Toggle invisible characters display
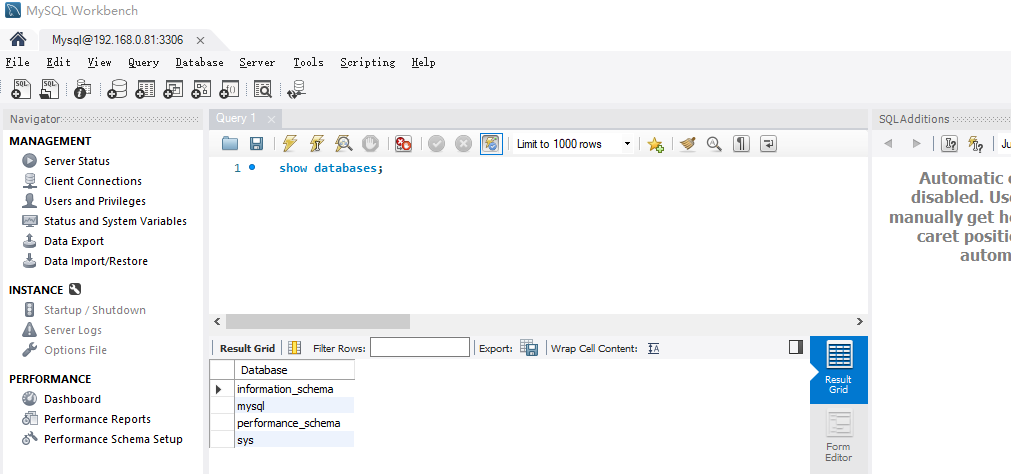Screen dimensions: 1011x474 click(741, 144)
